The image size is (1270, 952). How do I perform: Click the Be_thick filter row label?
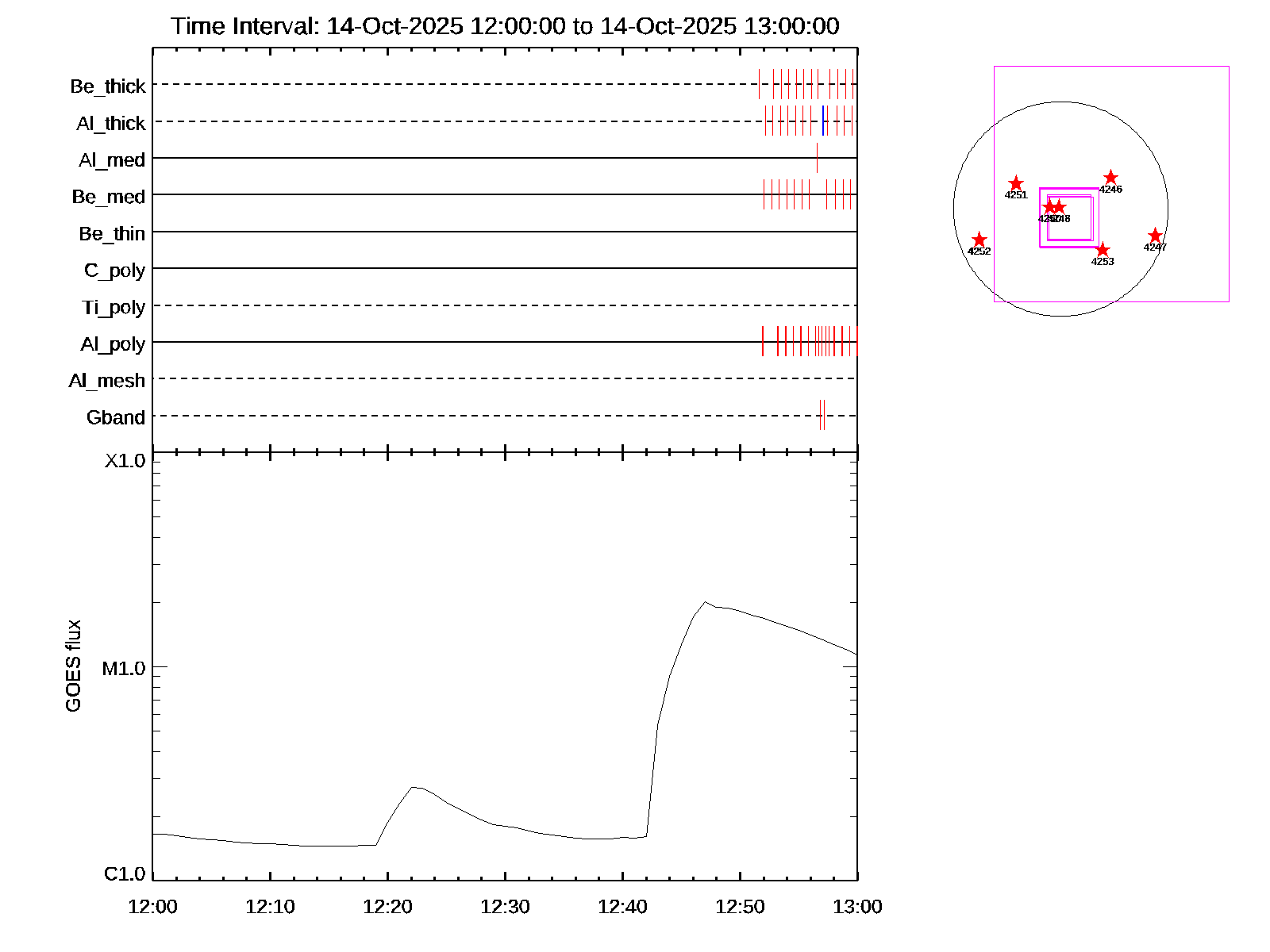coord(108,86)
